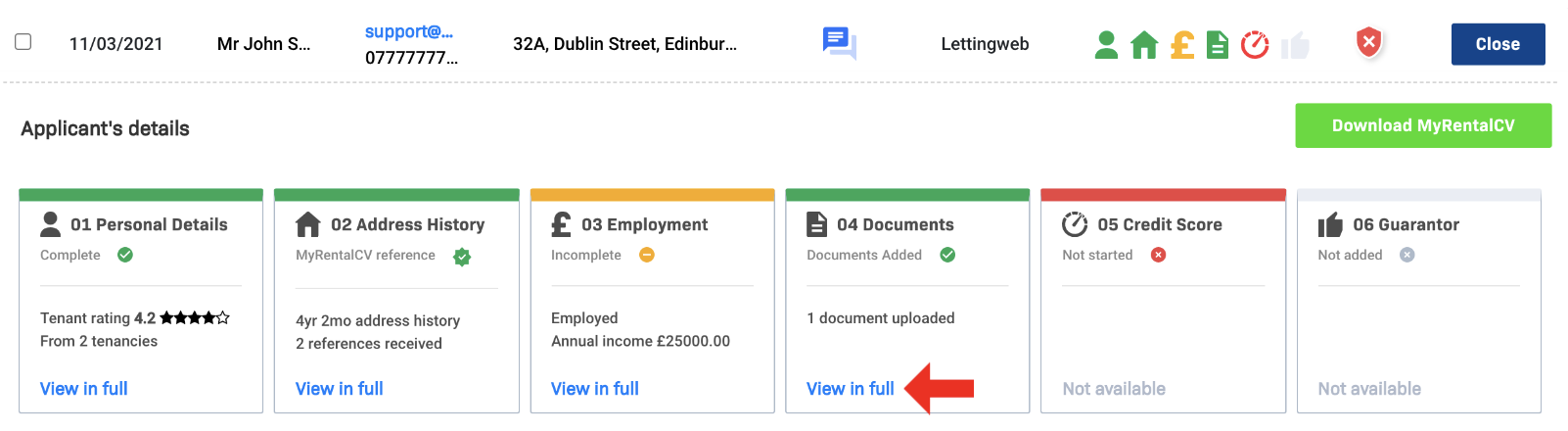This screenshot has height=431, width=1568.
Task: Click the tenant rating stars
Action: (x=195, y=317)
